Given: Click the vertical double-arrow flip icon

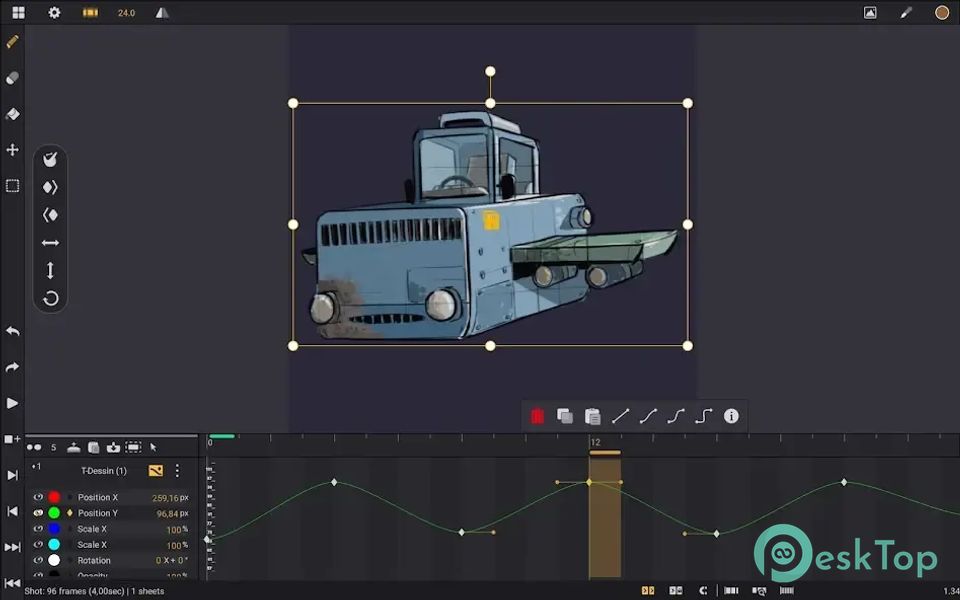Looking at the screenshot, I should click(x=50, y=271).
